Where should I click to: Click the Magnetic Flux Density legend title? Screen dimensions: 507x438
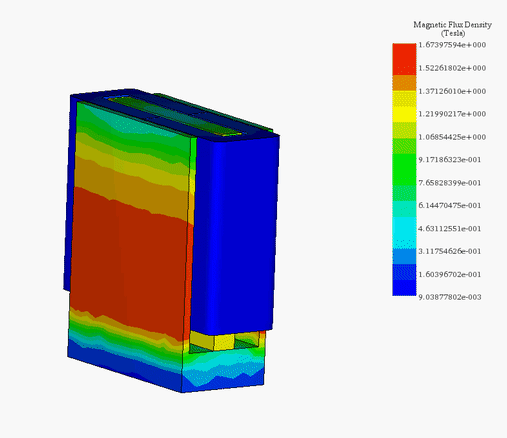[452, 29]
